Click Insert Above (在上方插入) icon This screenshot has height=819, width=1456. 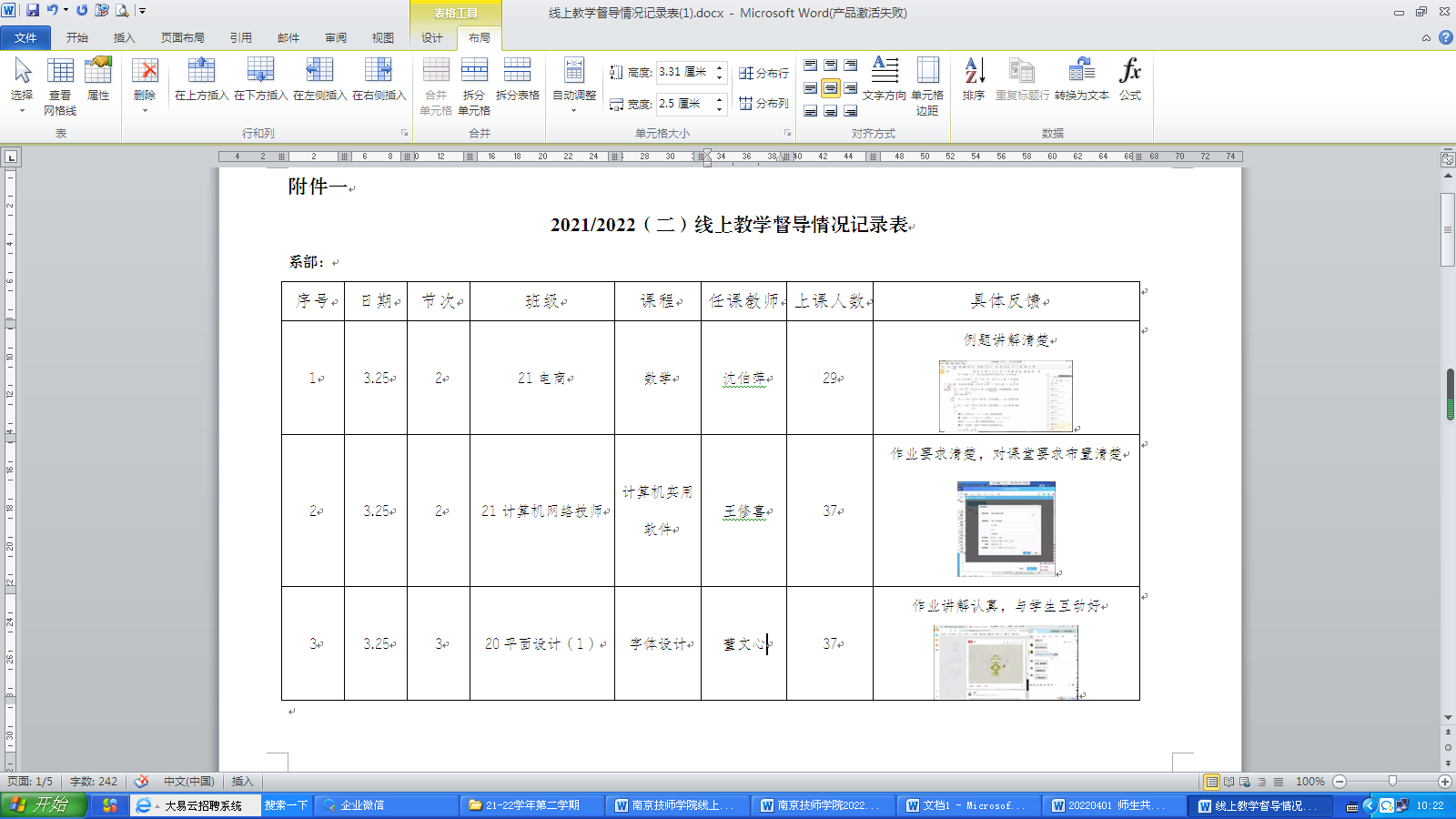(201, 71)
